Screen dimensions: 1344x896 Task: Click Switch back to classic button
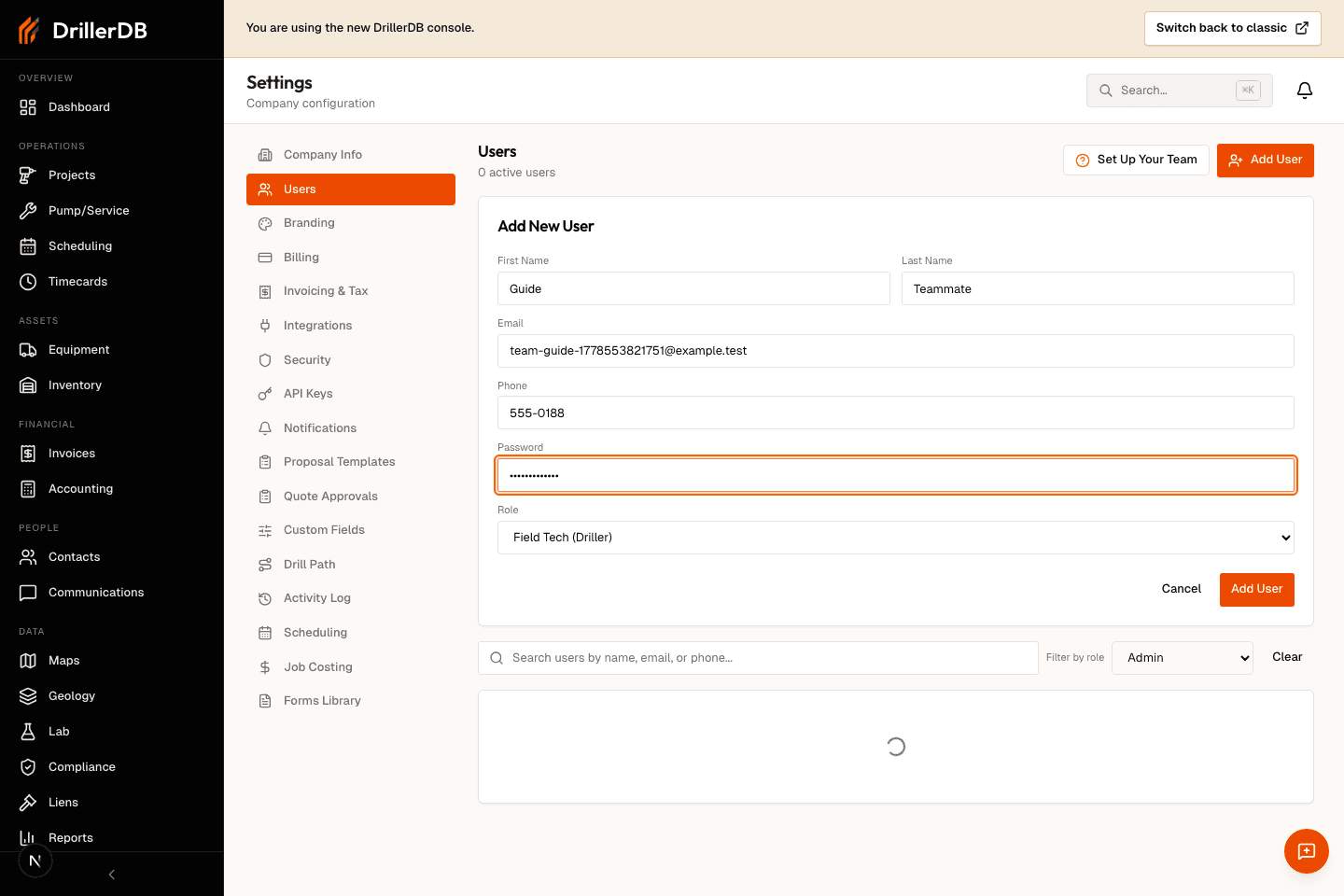point(1232,28)
